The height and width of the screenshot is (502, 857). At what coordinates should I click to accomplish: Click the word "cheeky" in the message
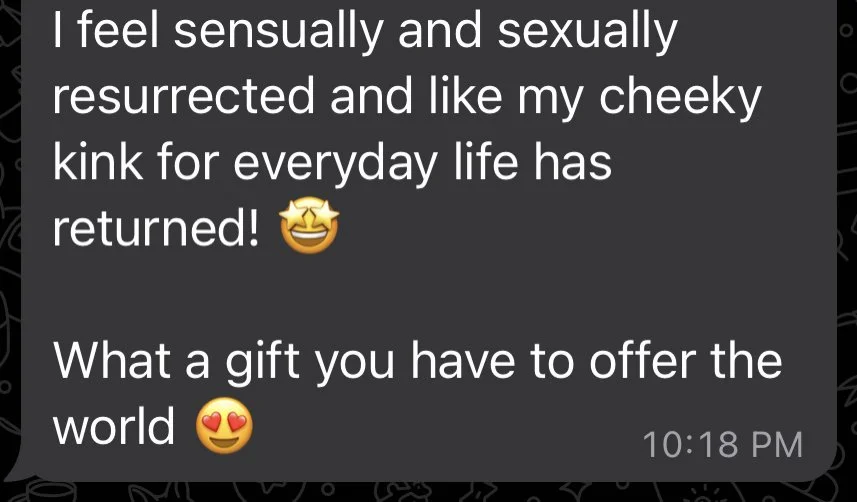[x=680, y=97]
